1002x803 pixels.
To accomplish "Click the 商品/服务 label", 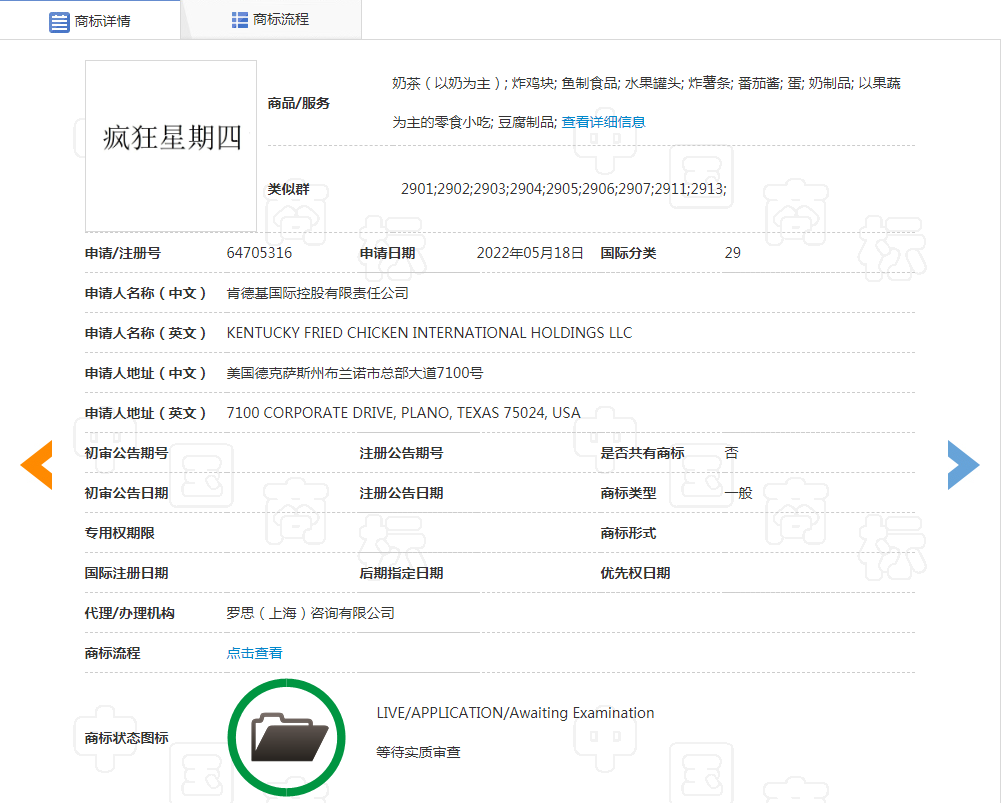I will click(x=298, y=103).
